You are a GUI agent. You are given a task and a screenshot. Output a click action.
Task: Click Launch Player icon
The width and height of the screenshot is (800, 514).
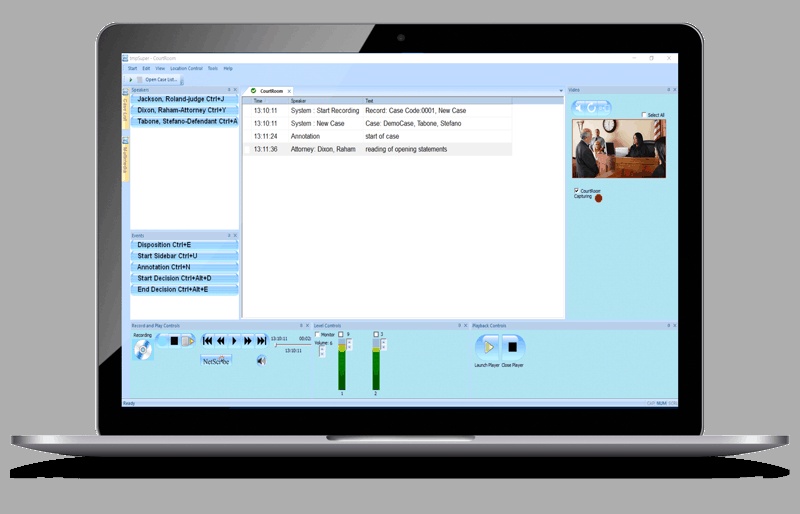488,347
